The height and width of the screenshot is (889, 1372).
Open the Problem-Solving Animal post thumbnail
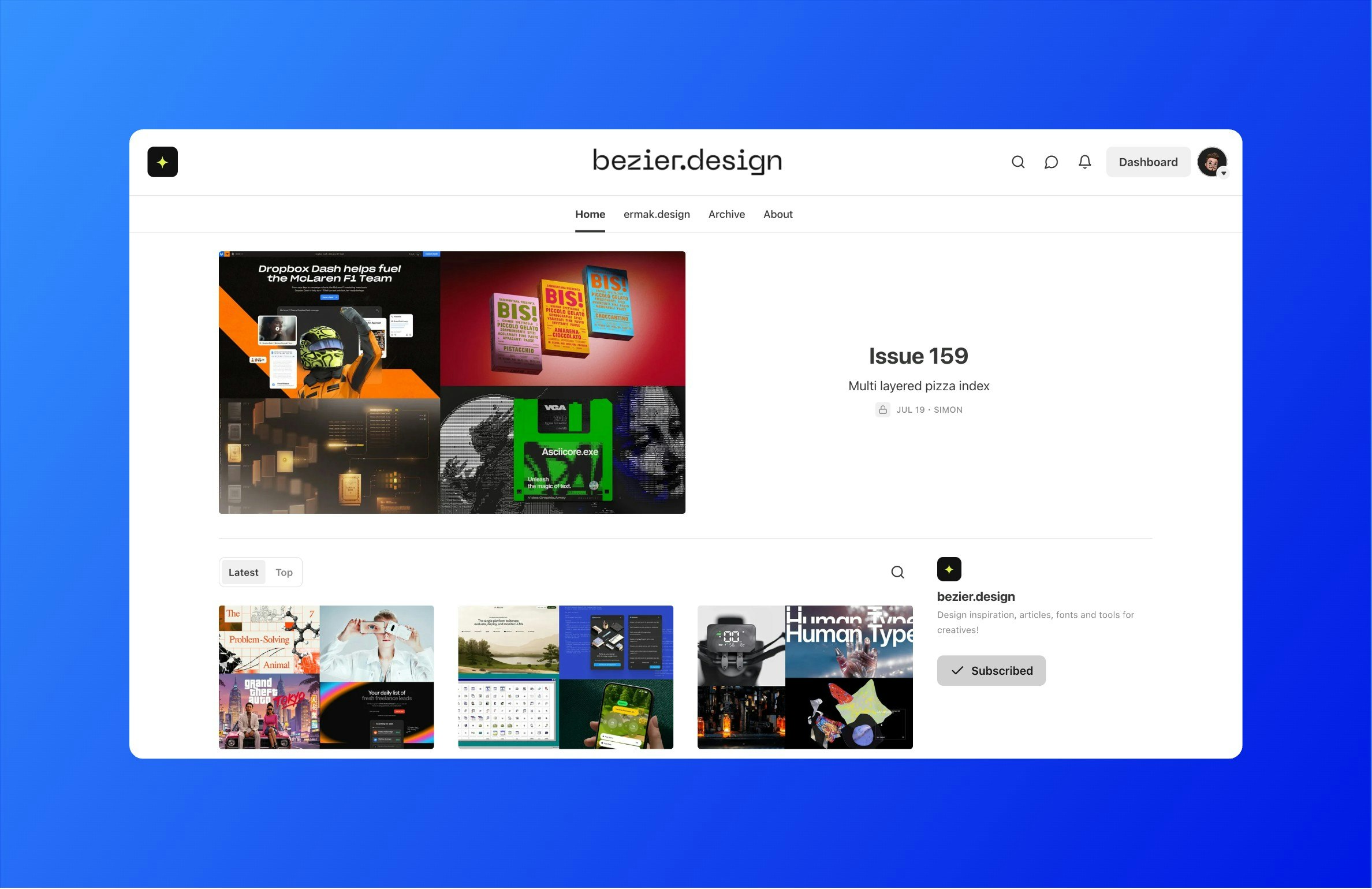point(326,677)
